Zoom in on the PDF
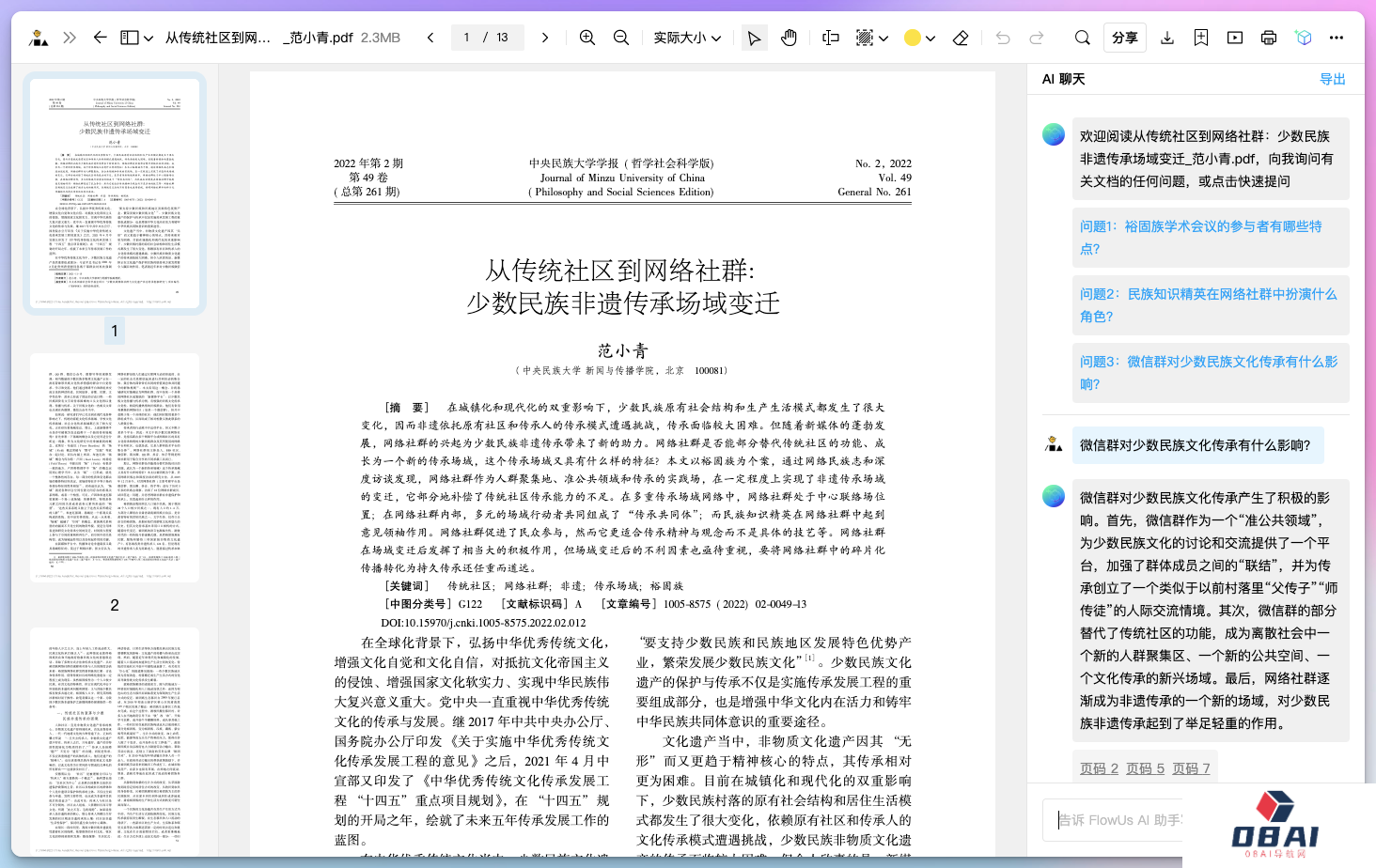The height and width of the screenshot is (868, 1376). coord(587,38)
